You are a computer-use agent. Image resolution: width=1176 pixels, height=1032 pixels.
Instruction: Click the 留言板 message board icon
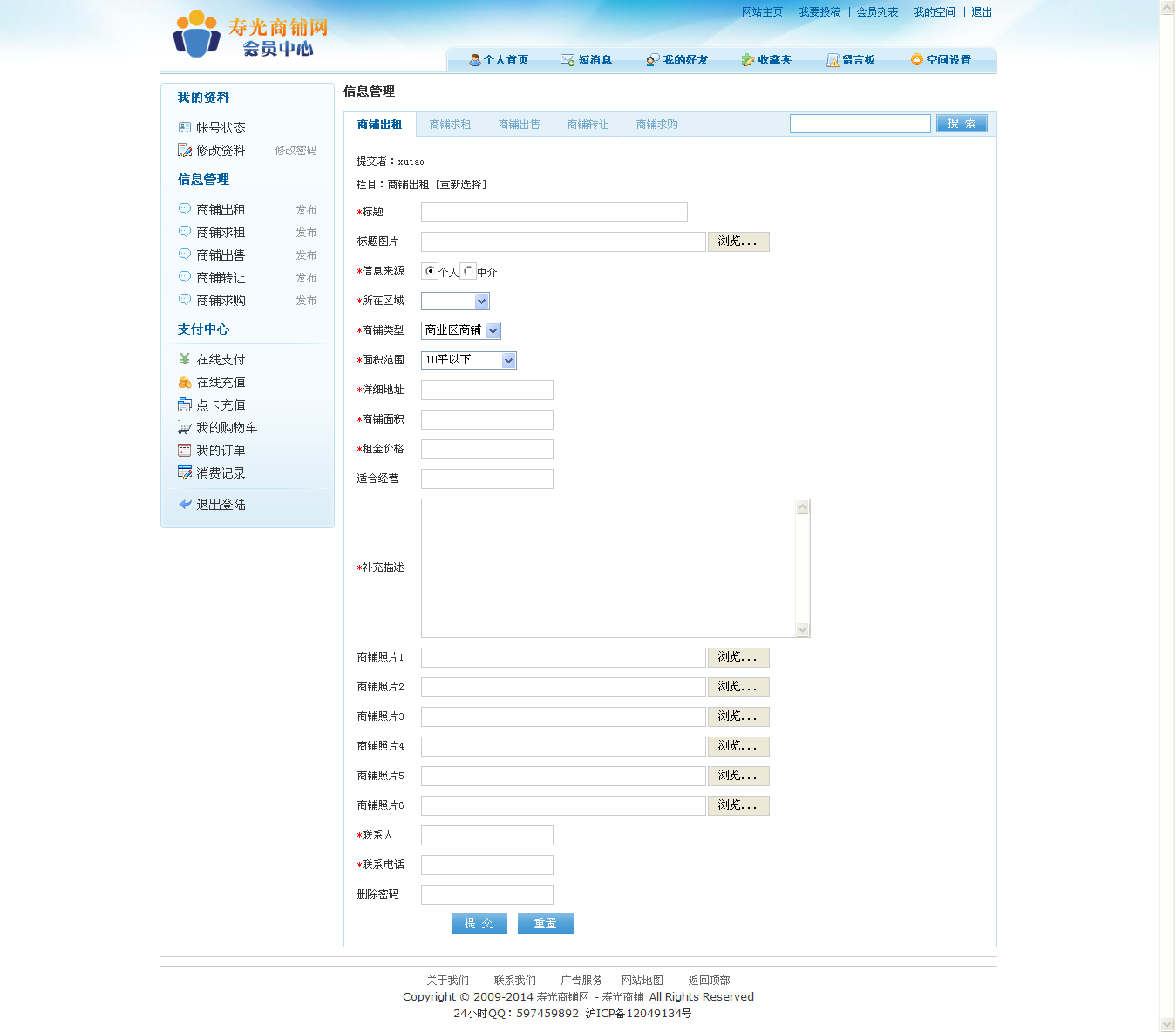(833, 60)
